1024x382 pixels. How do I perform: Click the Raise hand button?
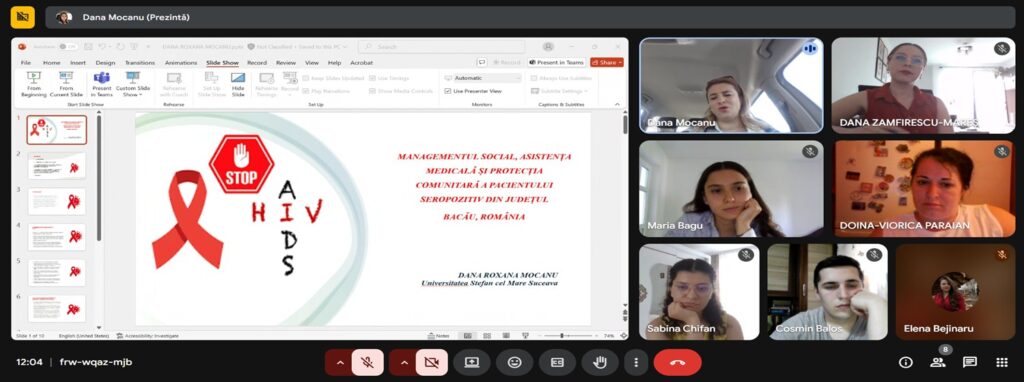(600, 362)
